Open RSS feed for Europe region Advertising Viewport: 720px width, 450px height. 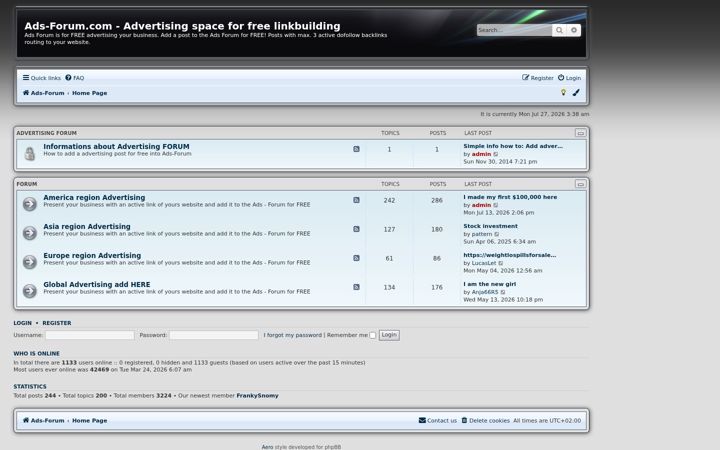pyautogui.click(x=356, y=258)
